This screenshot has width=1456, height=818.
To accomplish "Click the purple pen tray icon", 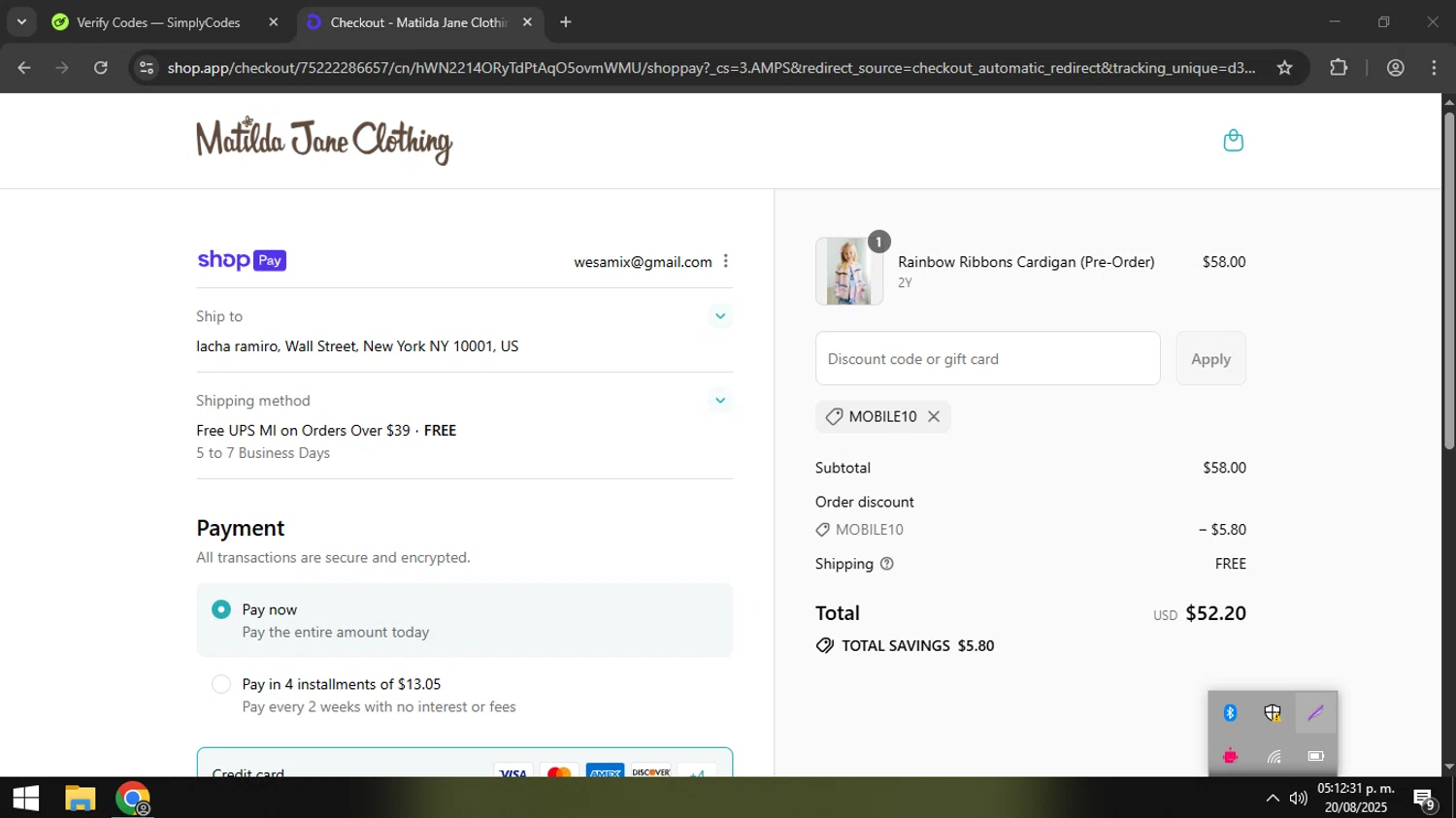I will click(x=1315, y=713).
